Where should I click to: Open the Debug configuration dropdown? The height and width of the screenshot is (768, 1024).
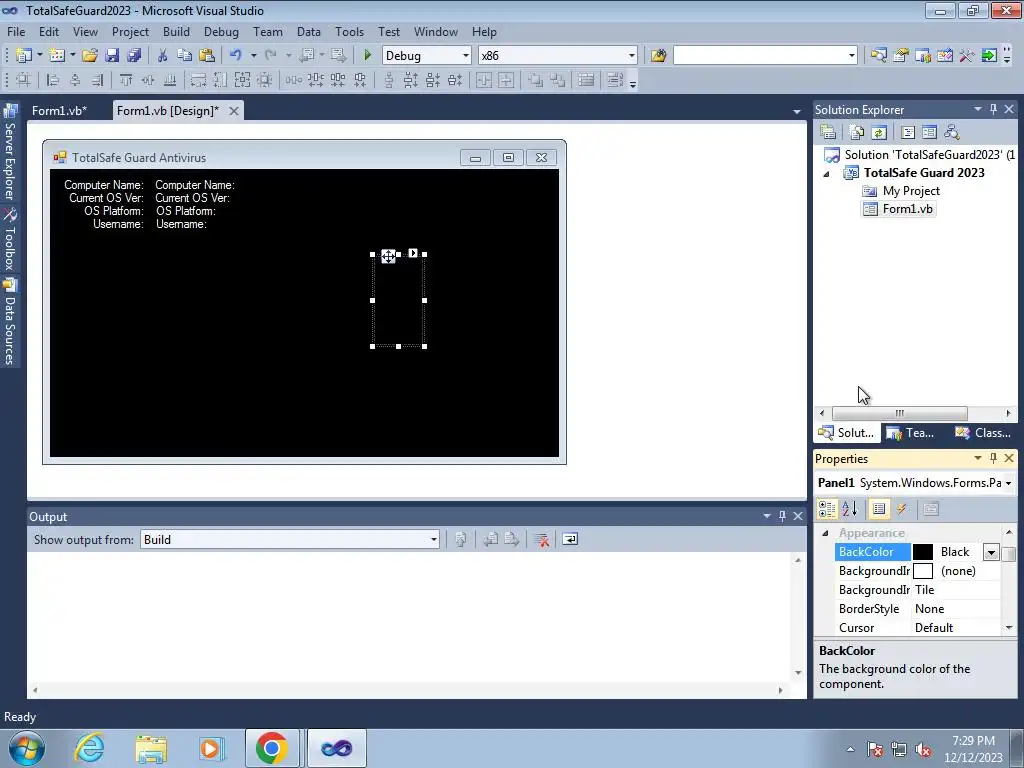[466, 56]
